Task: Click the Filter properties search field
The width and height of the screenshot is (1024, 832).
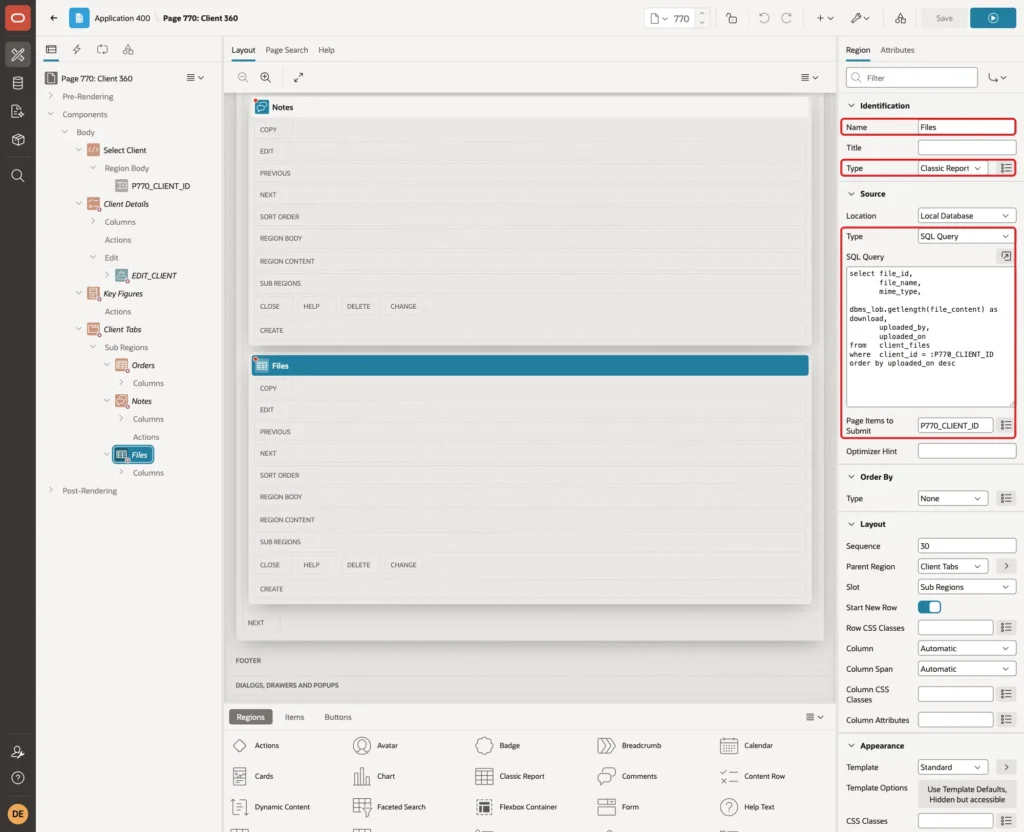Action: click(912, 78)
